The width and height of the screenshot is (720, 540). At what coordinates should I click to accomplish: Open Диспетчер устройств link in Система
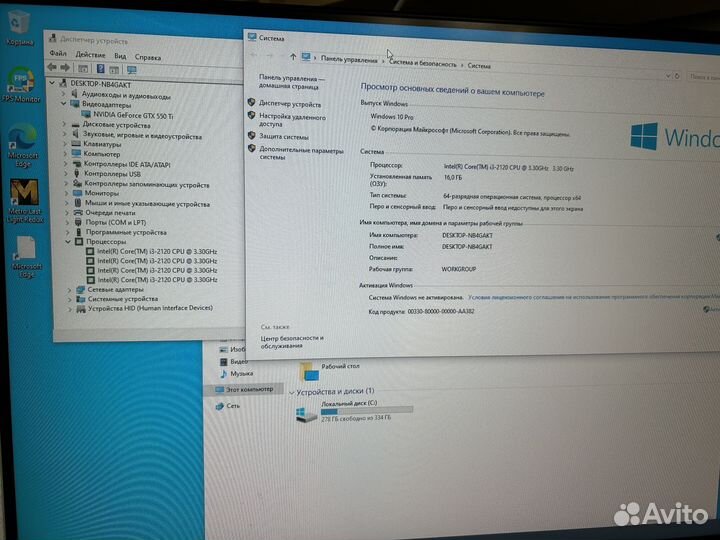(x=290, y=104)
